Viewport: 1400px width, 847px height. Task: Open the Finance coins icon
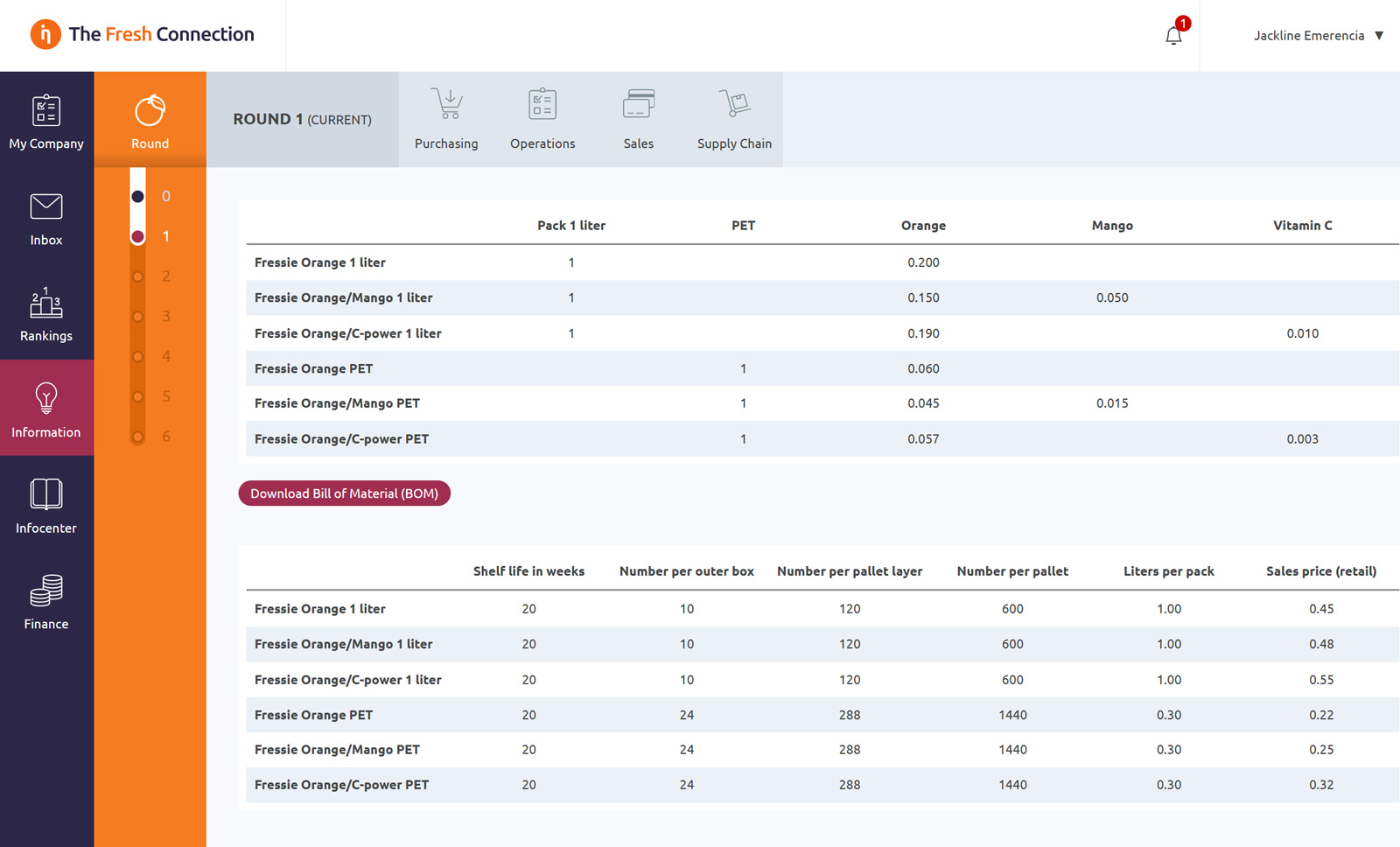pyautogui.click(x=46, y=591)
